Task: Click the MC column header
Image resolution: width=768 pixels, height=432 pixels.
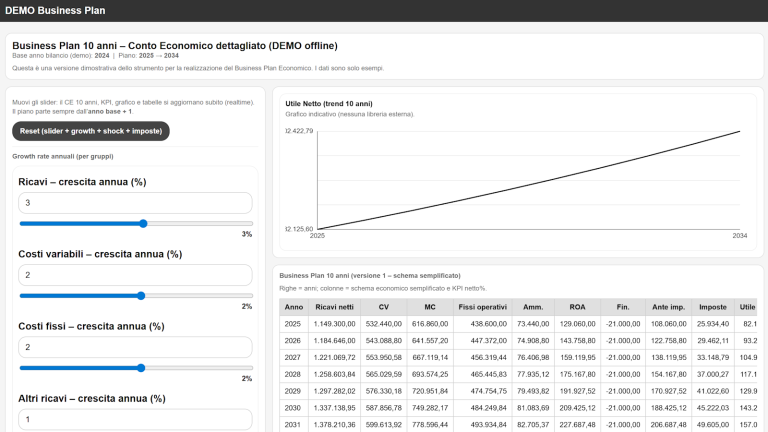Action: (431, 307)
